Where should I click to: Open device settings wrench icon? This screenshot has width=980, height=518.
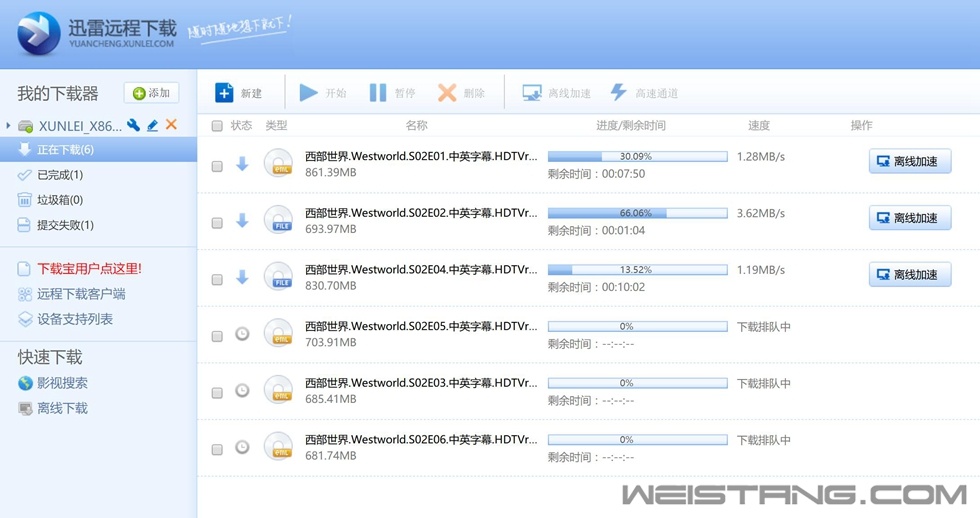tap(133, 125)
